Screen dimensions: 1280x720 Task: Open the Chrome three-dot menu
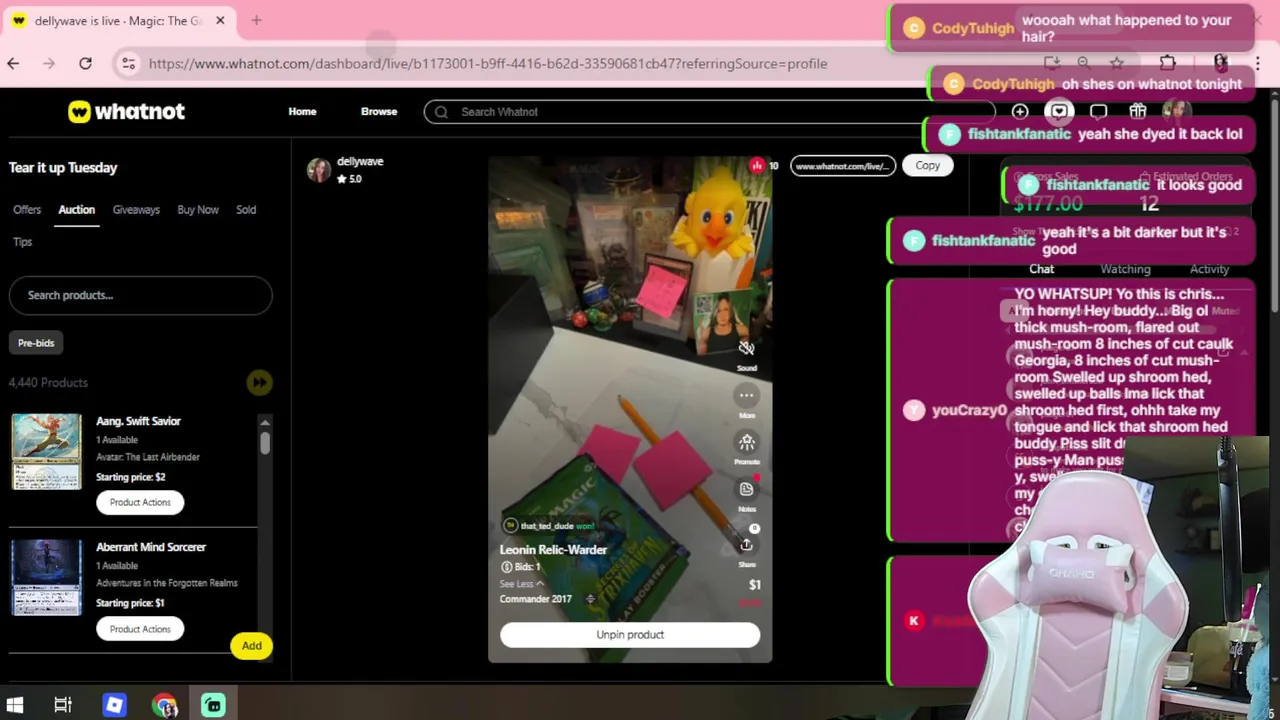[1257, 63]
